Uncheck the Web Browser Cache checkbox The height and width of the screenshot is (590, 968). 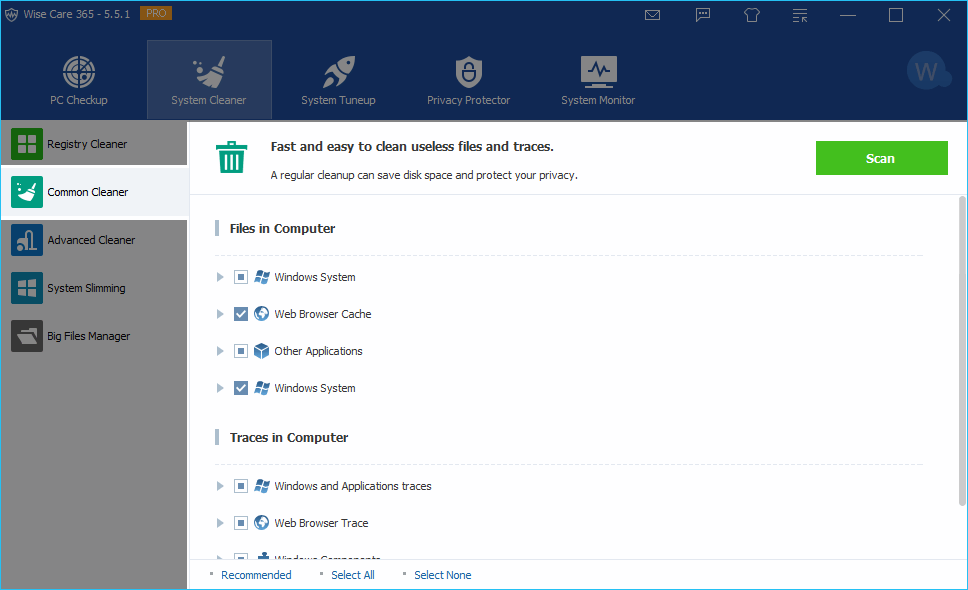(241, 314)
